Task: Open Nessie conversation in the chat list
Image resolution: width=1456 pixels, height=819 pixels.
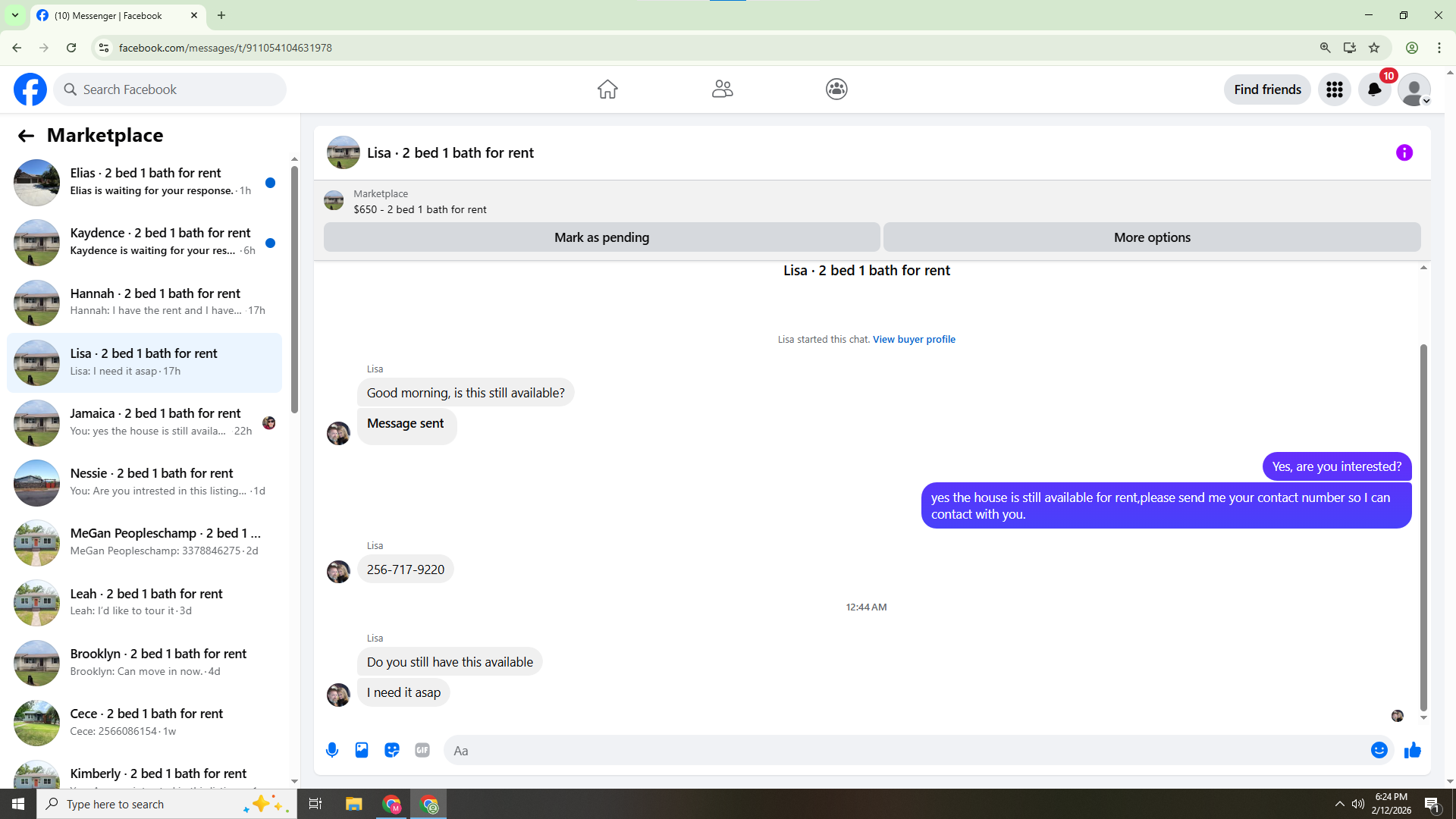Action: coord(144,483)
